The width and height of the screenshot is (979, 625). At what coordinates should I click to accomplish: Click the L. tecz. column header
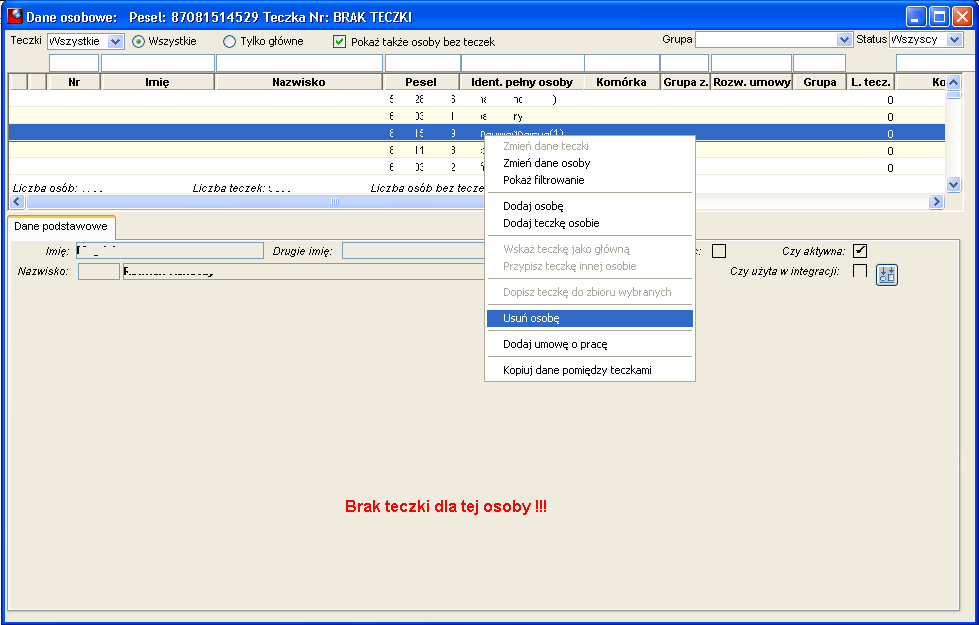coord(871,82)
